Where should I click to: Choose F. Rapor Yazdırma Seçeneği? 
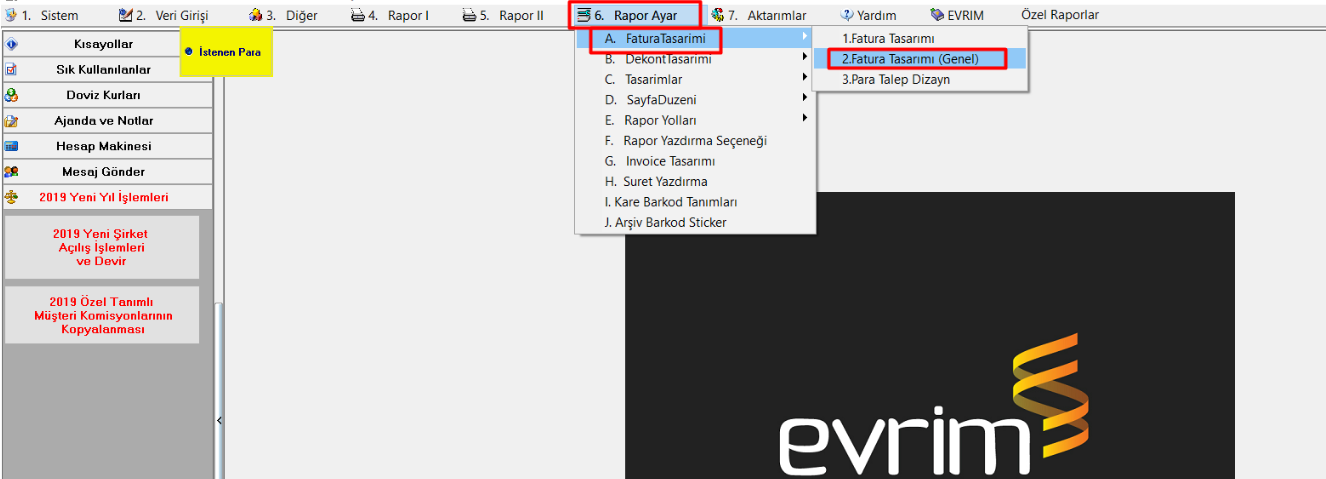pyautogui.click(x=694, y=141)
